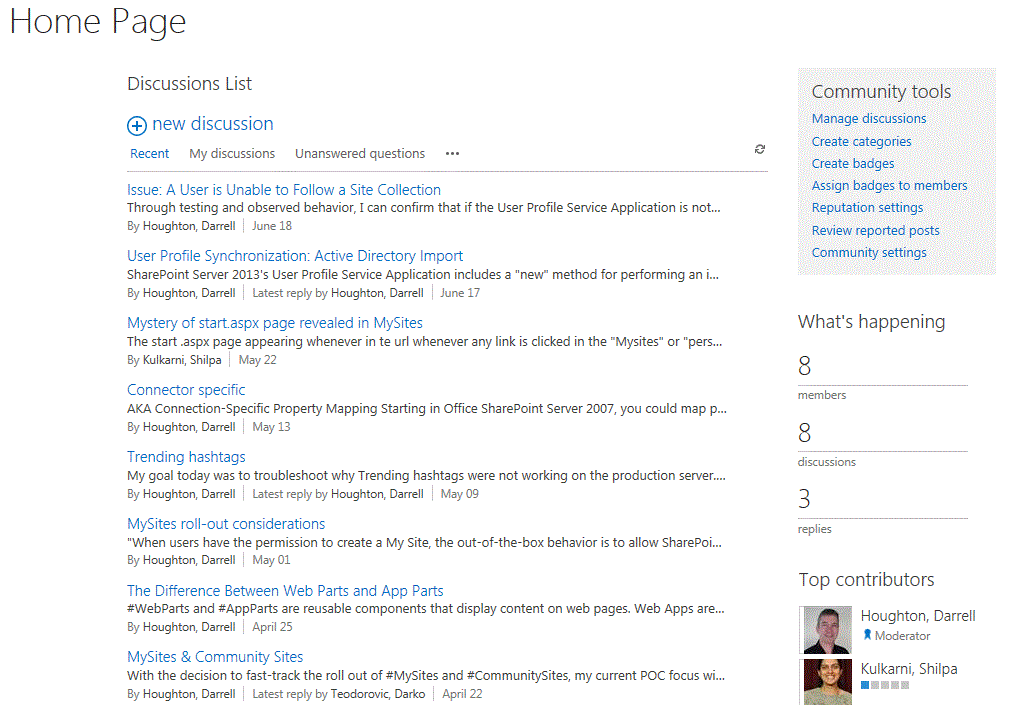Open the Create badges tool
This screenshot has height=705, width=1022.
(x=853, y=164)
